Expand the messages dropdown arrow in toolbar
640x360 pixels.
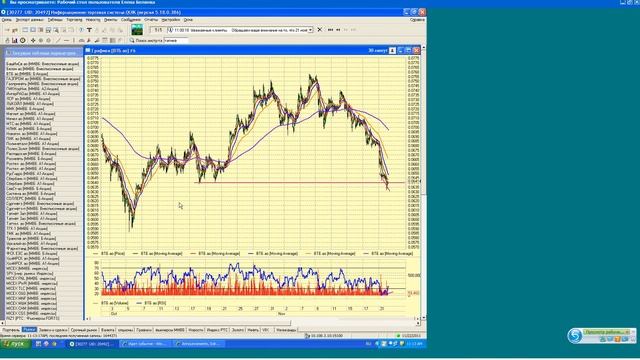(x=311, y=30)
